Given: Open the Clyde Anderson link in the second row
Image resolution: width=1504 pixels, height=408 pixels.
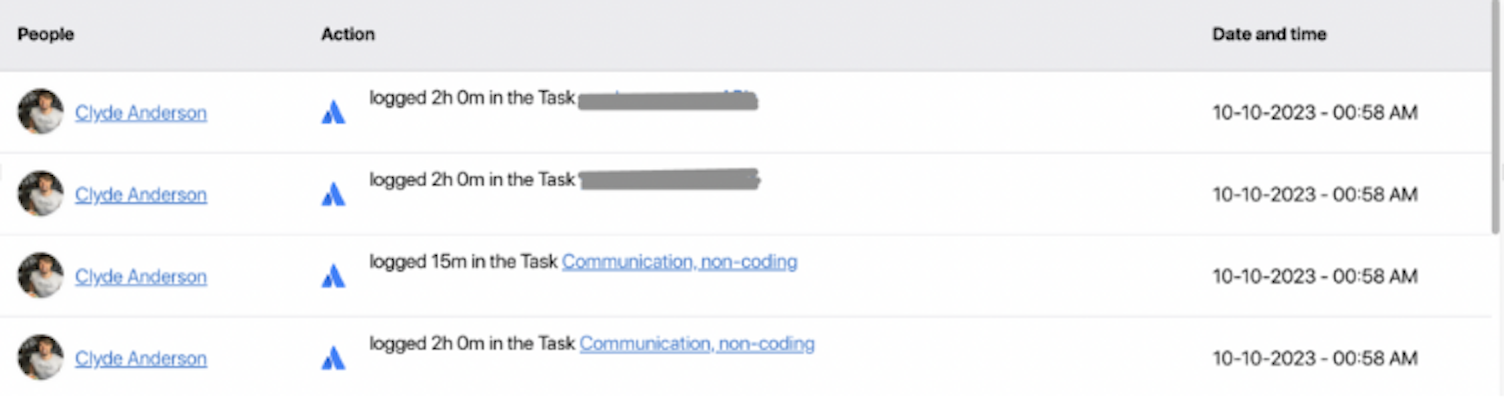Looking at the screenshot, I should [x=141, y=195].
